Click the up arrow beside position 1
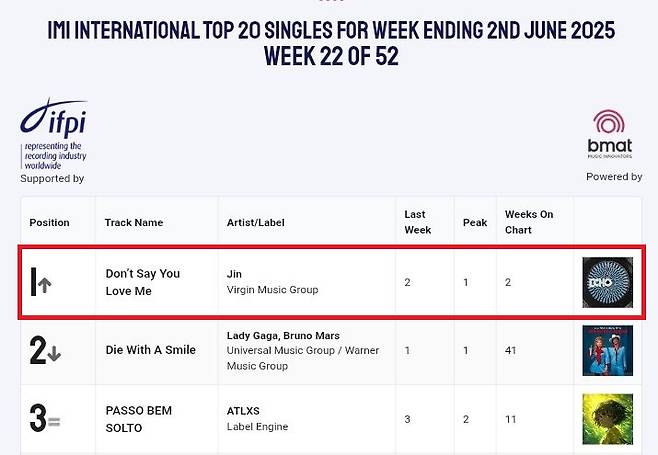The width and height of the screenshot is (658, 455). [45, 284]
